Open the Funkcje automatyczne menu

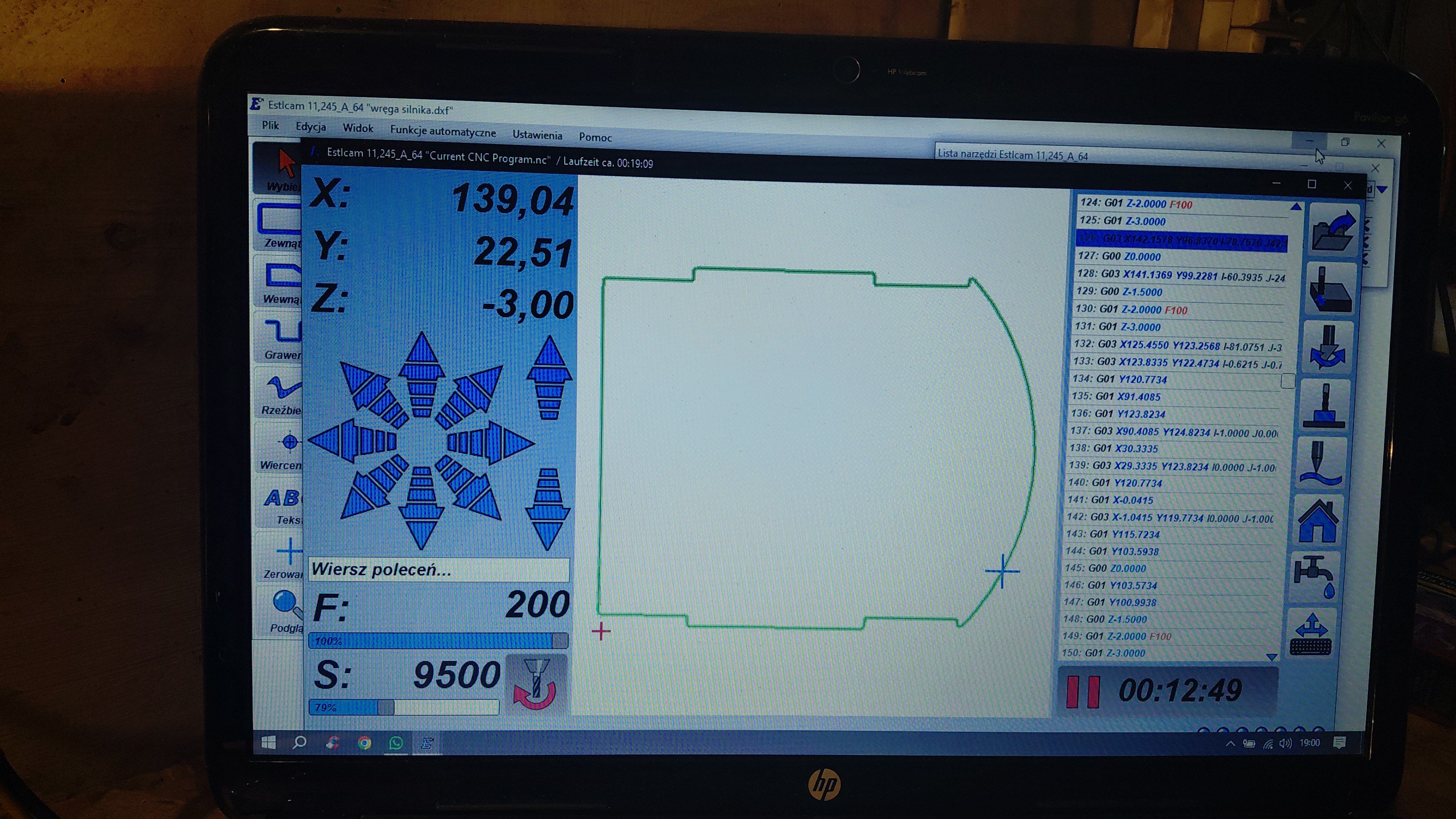(442, 132)
